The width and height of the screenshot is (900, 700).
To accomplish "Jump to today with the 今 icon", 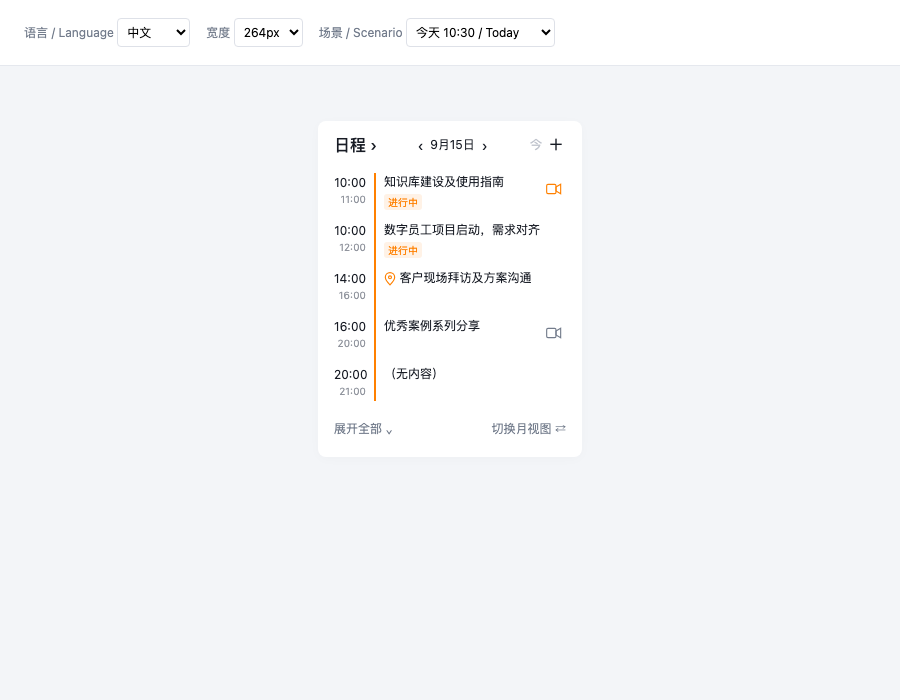I will pos(536,145).
